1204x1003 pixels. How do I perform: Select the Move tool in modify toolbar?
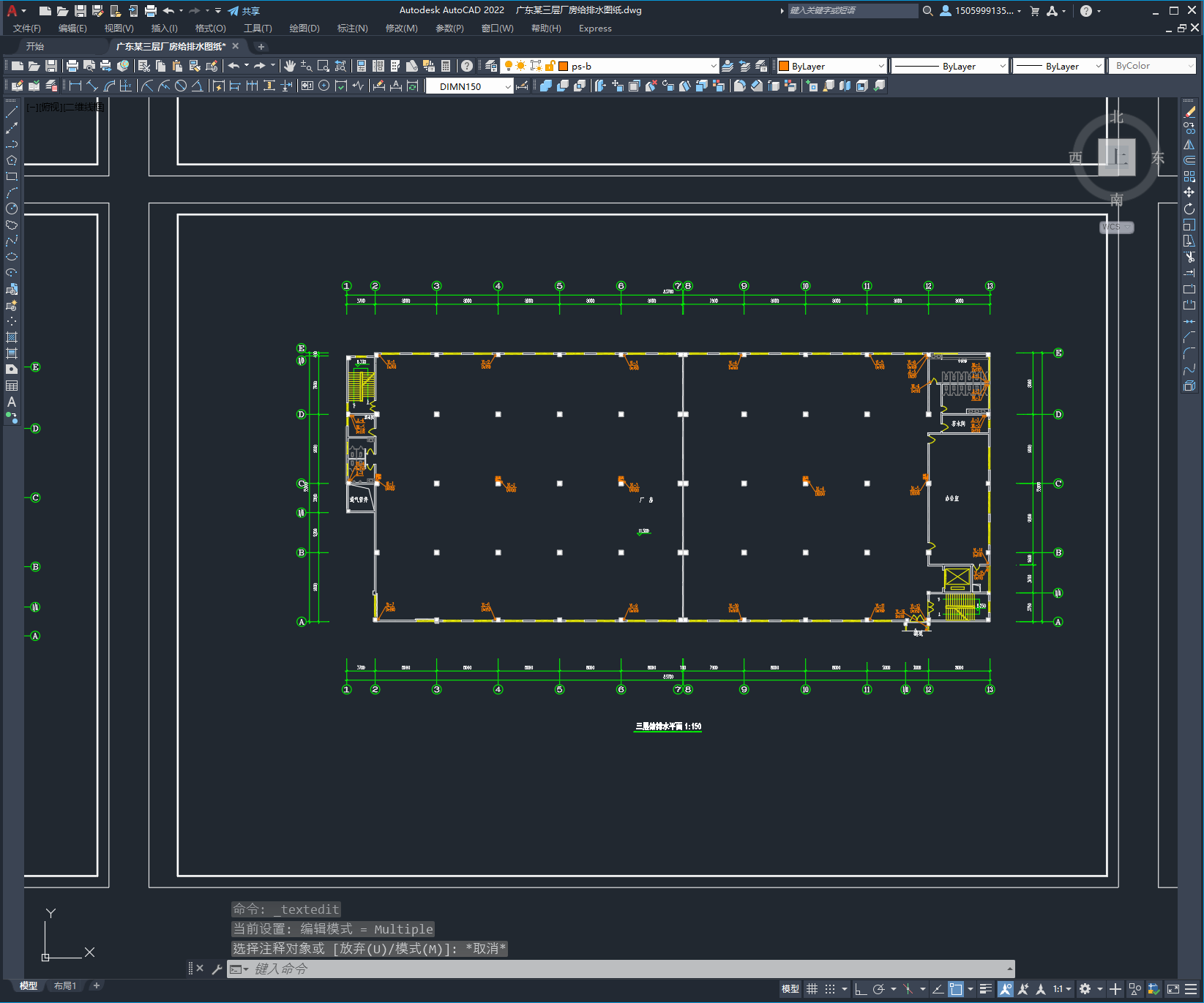click(1189, 192)
